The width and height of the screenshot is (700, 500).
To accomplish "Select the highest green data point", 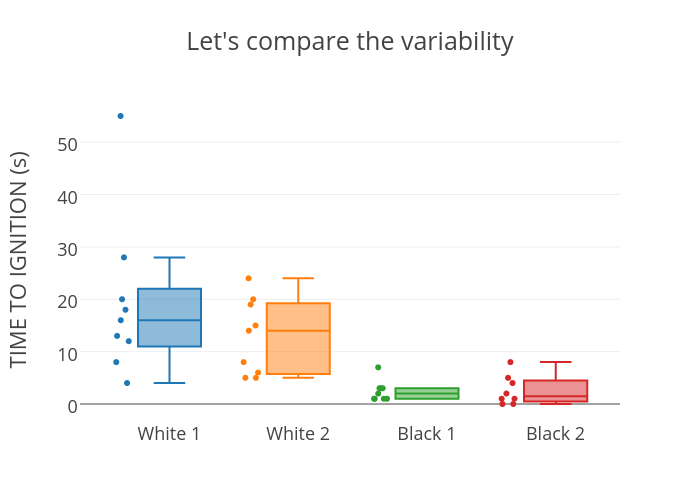I will [378, 367].
